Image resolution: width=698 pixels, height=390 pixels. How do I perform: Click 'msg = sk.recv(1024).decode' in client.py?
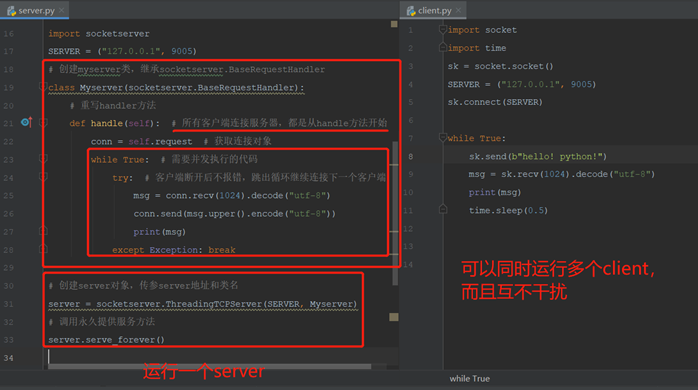[x=562, y=175]
